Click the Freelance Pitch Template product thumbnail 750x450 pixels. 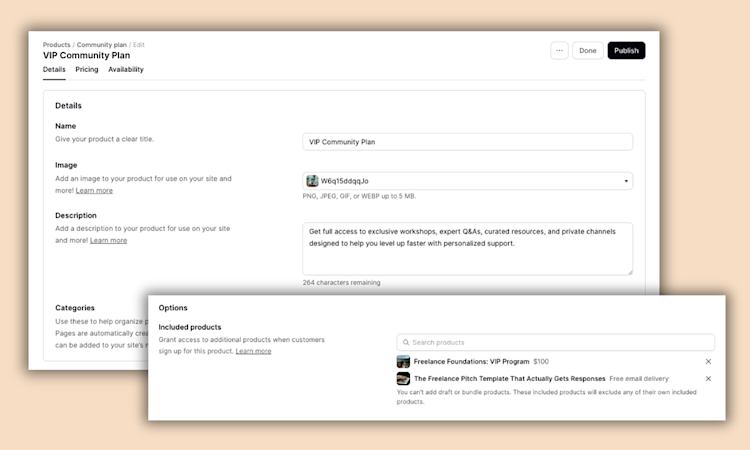[x=403, y=379]
